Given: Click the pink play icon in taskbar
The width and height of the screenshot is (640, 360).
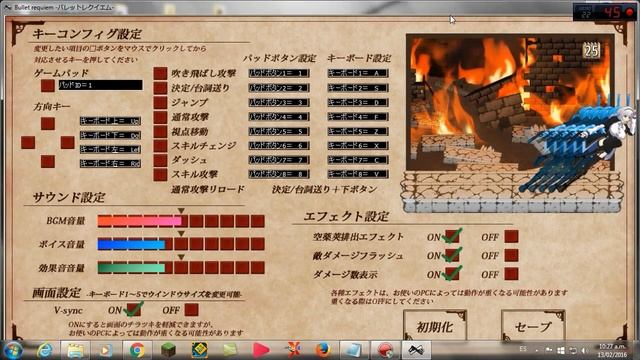Looking at the screenshot, I should tap(261, 350).
